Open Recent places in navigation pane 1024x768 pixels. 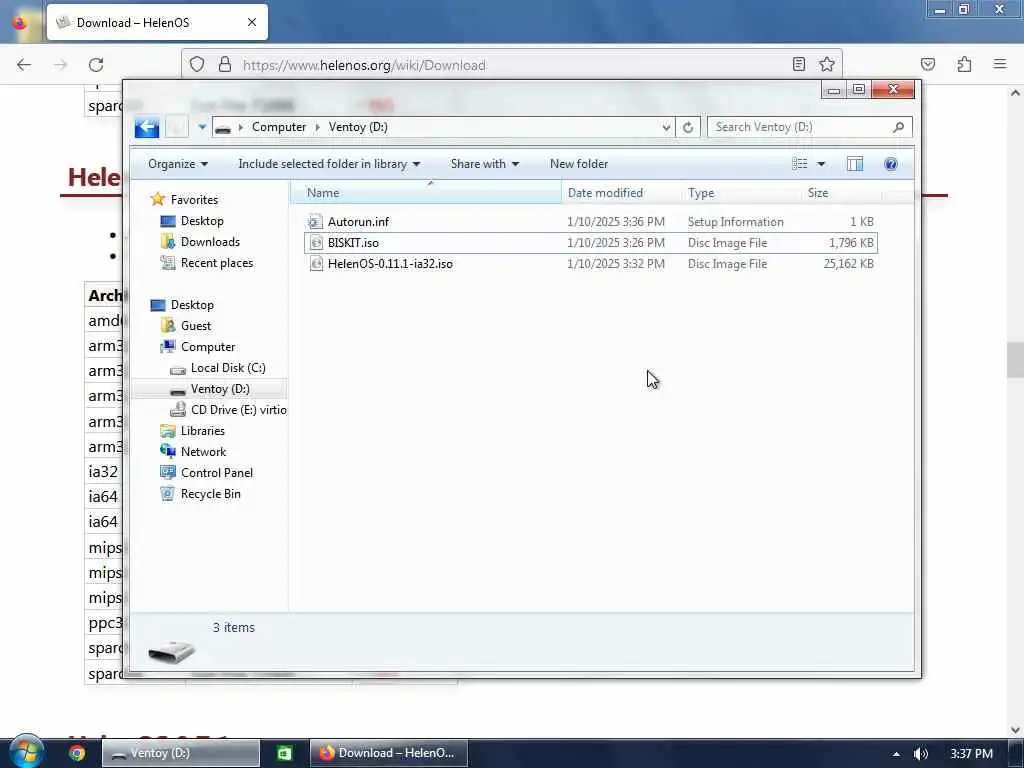pos(216,263)
